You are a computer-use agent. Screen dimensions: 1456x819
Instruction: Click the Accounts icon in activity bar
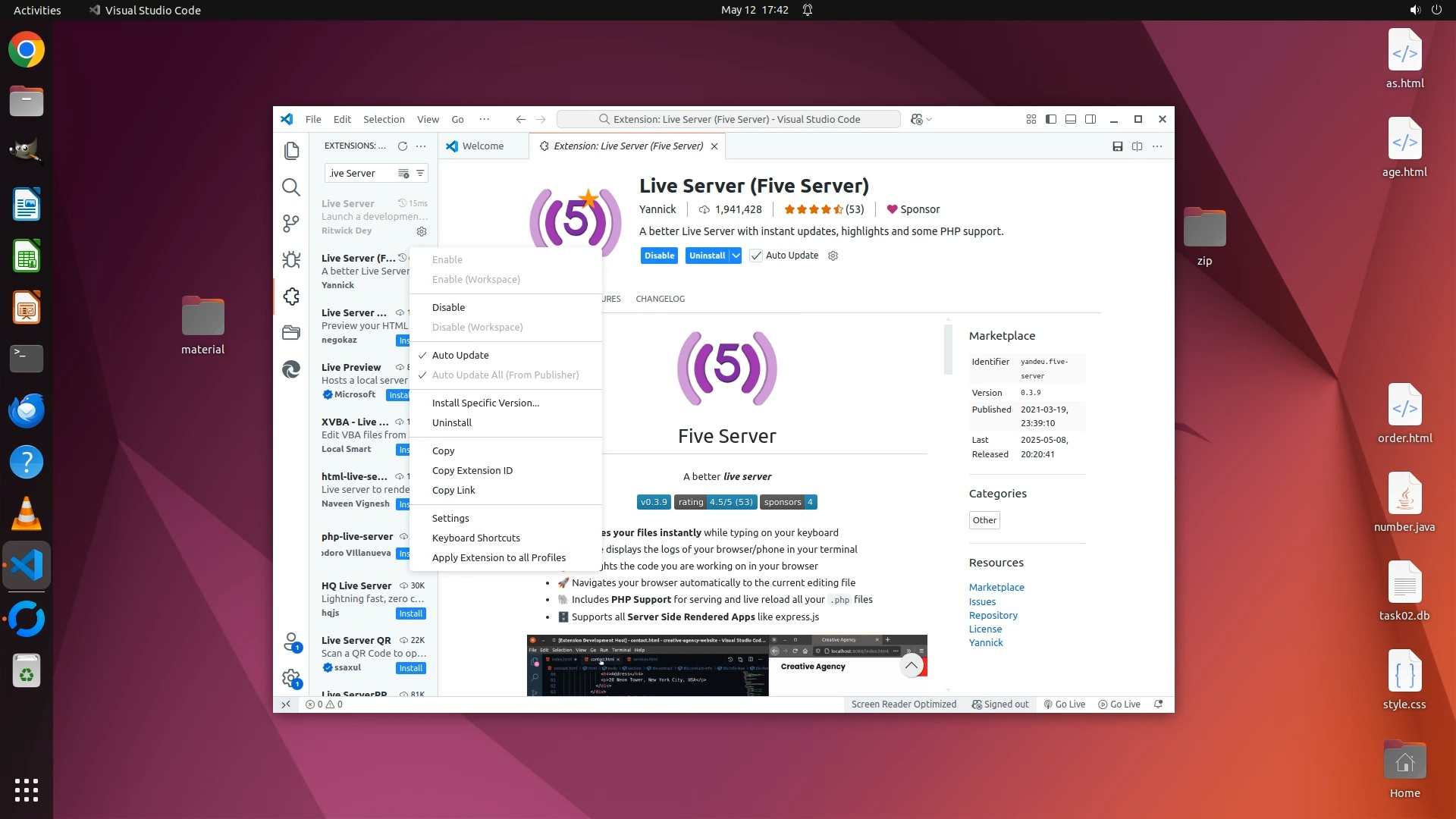click(x=291, y=642)
